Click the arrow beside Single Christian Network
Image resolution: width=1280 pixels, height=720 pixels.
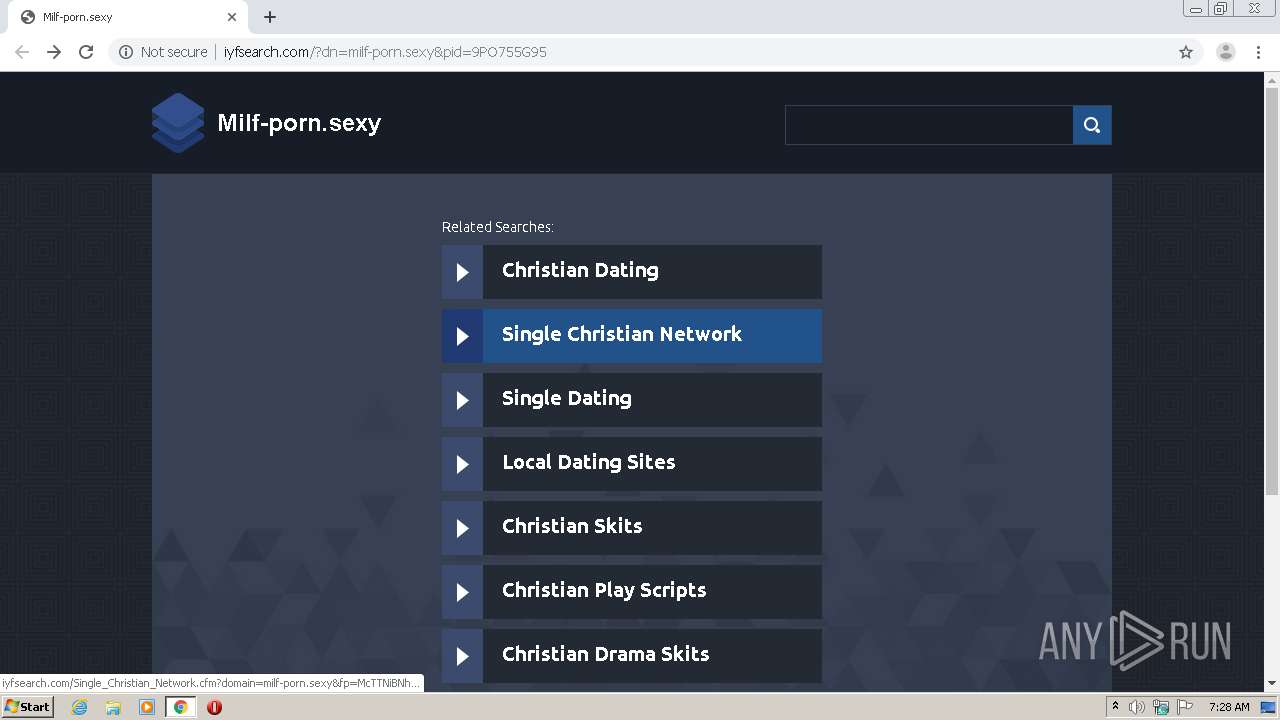pyautogui.click(x=462, y=336)
